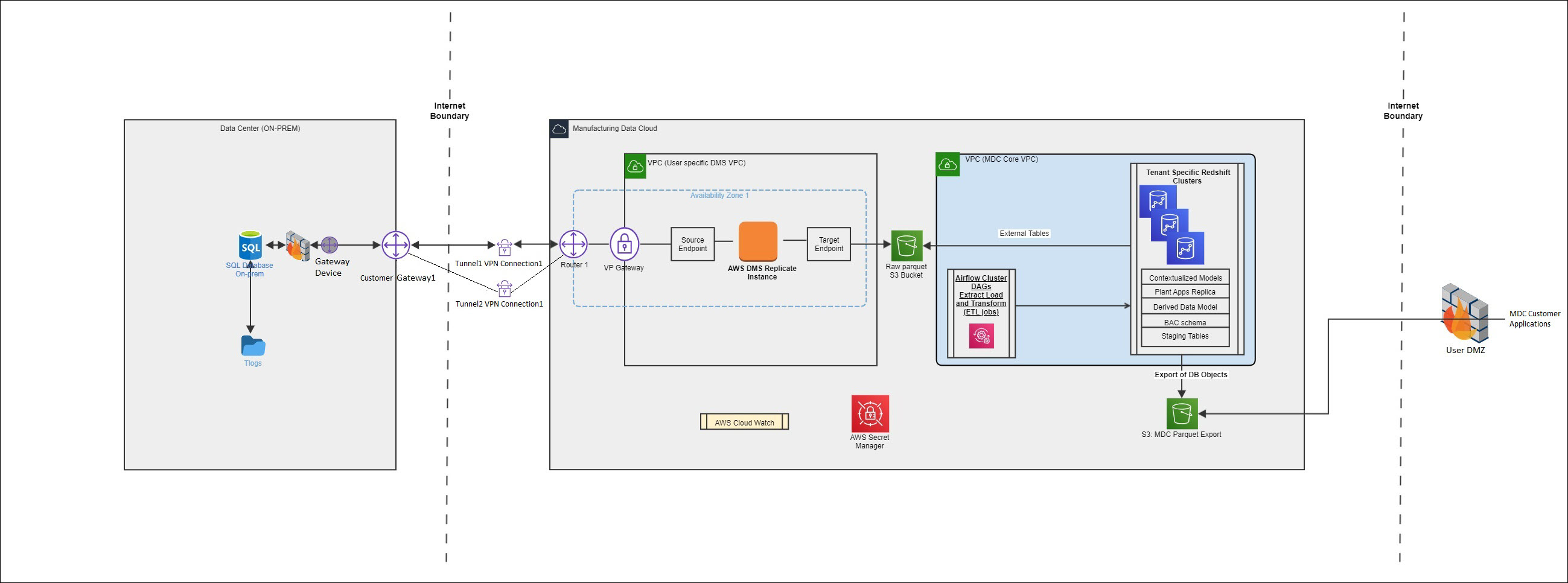Select the MDC Customer Applications label
Image resolution: width=1568 pixels, height=583 pixels.
point(1535,319)
